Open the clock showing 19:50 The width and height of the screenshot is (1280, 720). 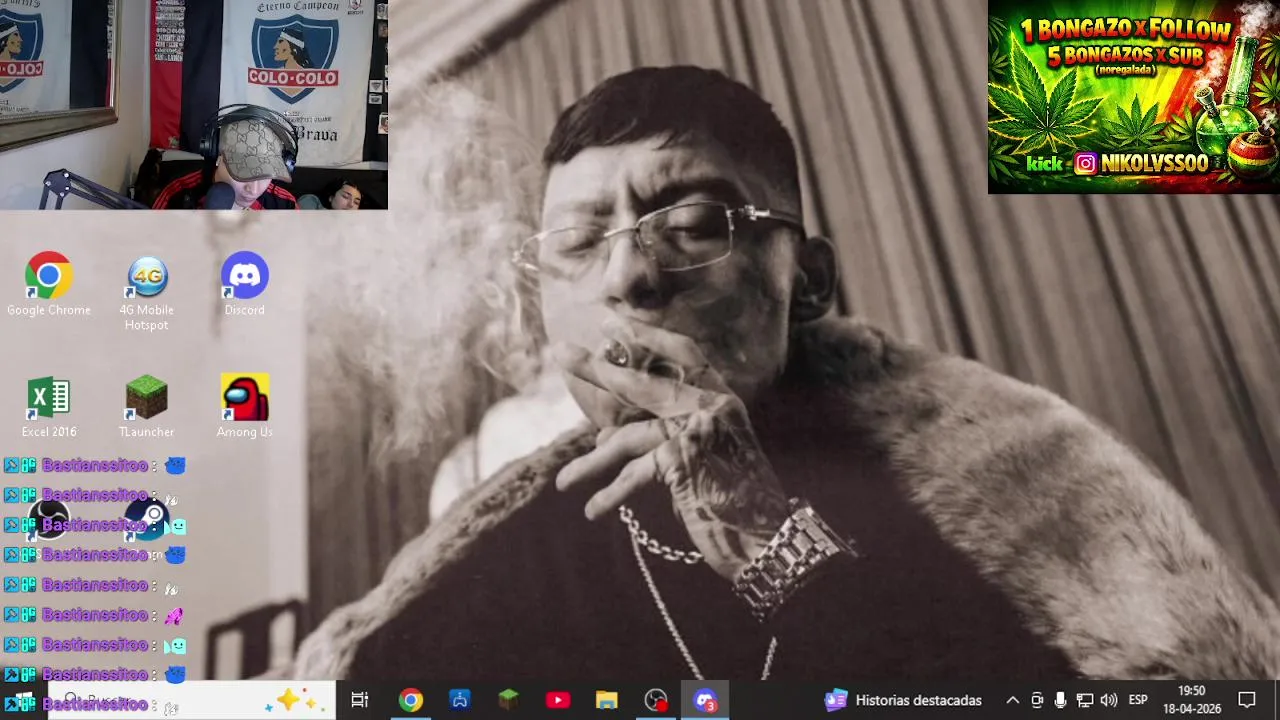tap(1192, 700)
